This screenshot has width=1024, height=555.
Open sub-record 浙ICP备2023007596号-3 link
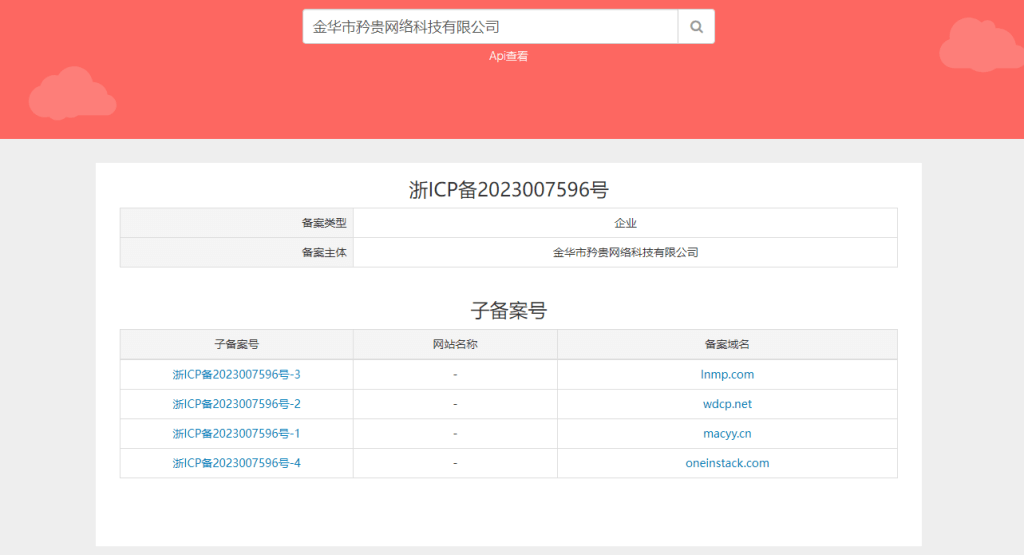pyautogui.click(x=236, y=374)
